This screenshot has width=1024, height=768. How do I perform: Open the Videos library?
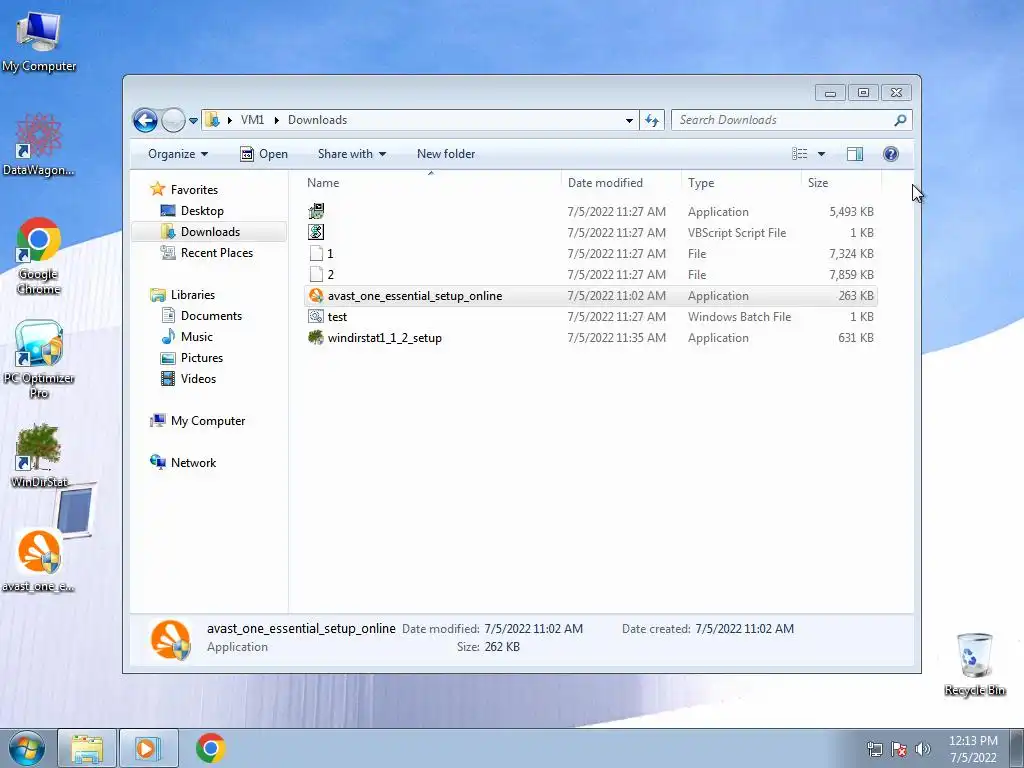click(198, 379)
